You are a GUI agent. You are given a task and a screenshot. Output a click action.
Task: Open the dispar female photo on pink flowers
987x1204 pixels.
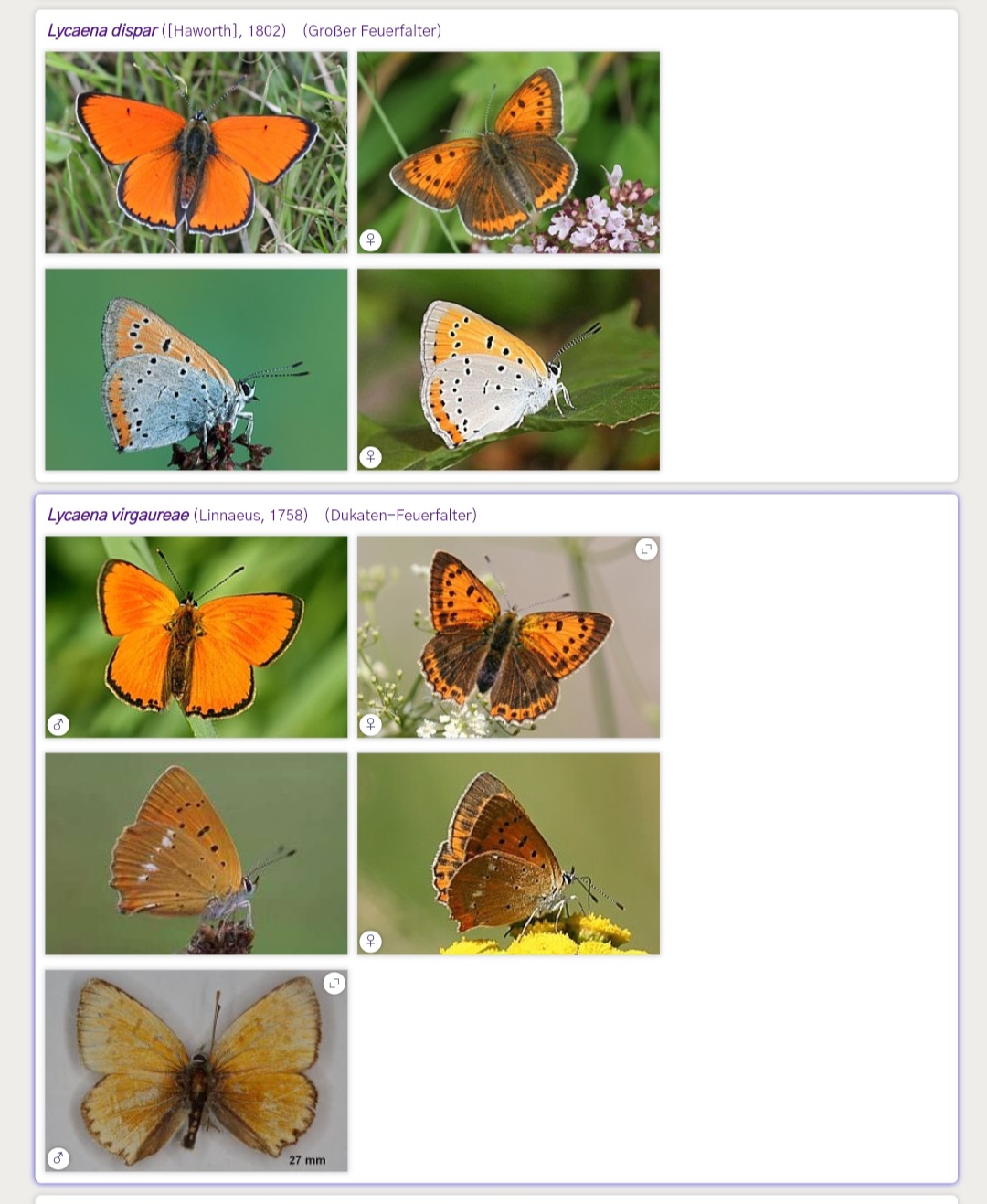pyautogui.click(x=508, y=153)
